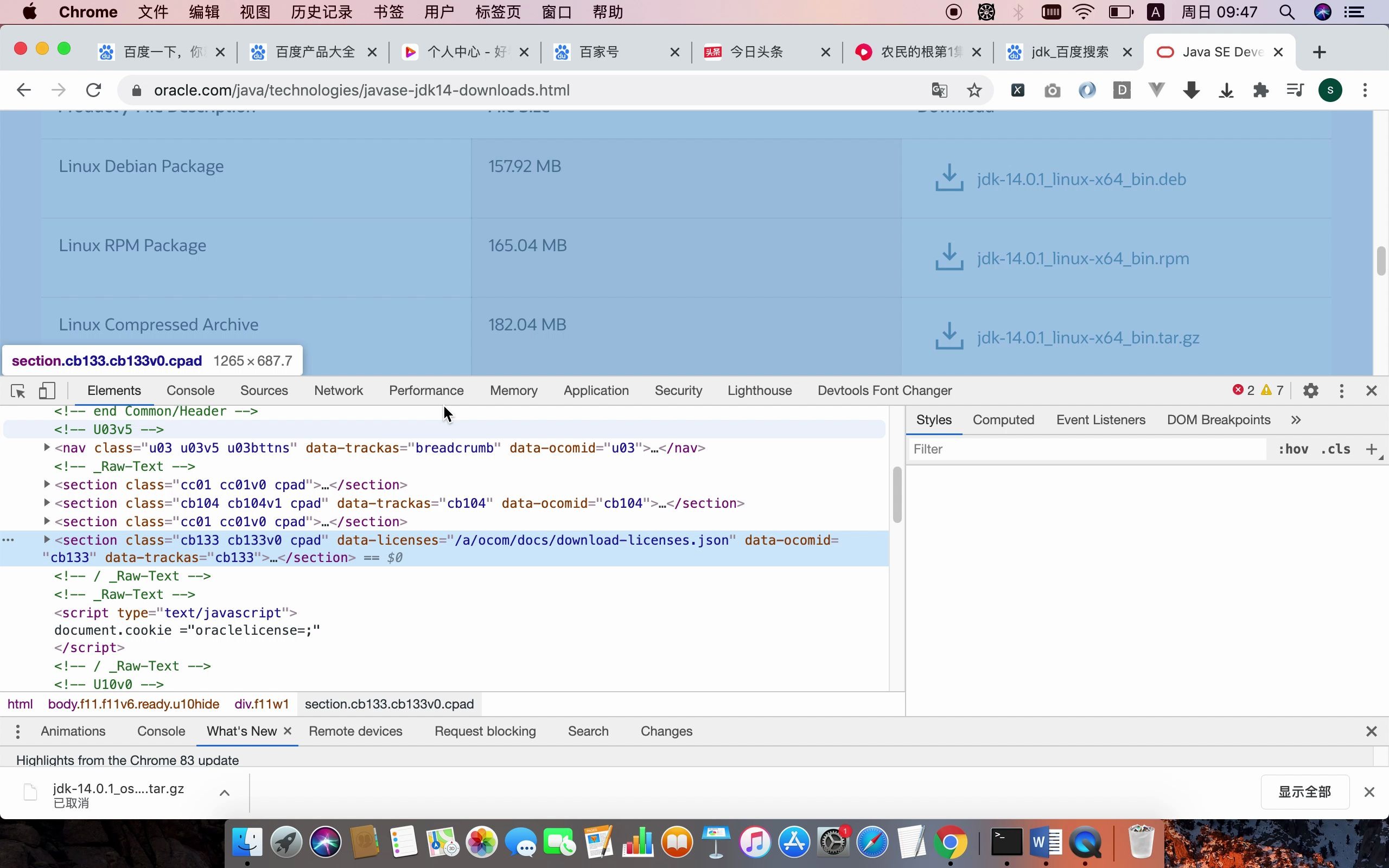Expand the nav u03 breadcrumb element

pos(47,447)
